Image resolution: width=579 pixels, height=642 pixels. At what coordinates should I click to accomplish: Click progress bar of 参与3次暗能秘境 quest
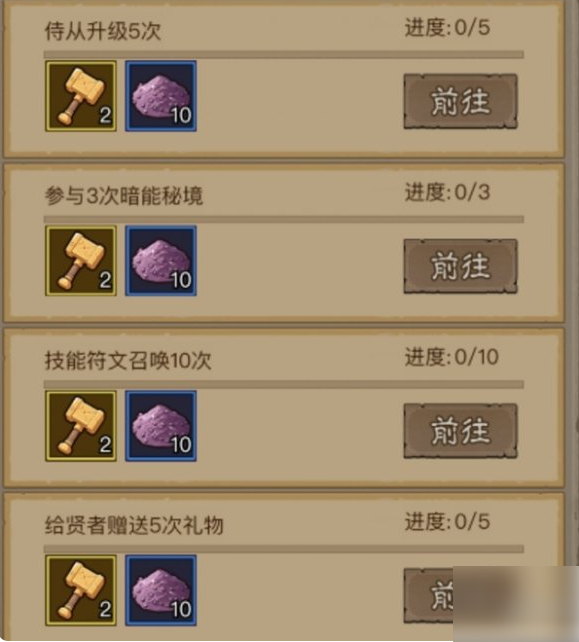pyautogui.click(x=284, y=219)
